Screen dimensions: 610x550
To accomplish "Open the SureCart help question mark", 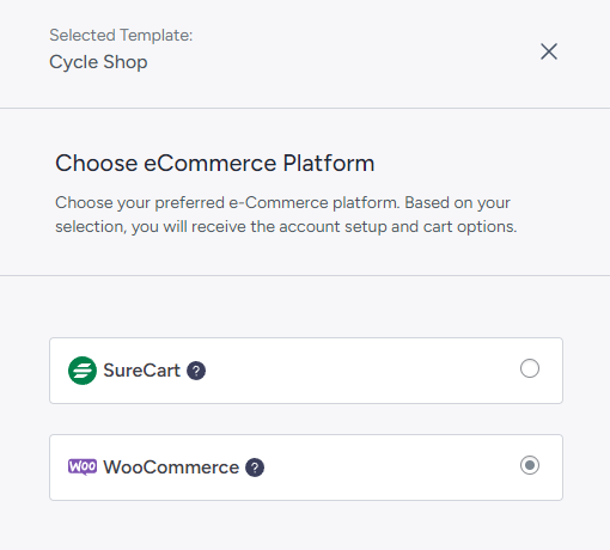I will point(196,371).
